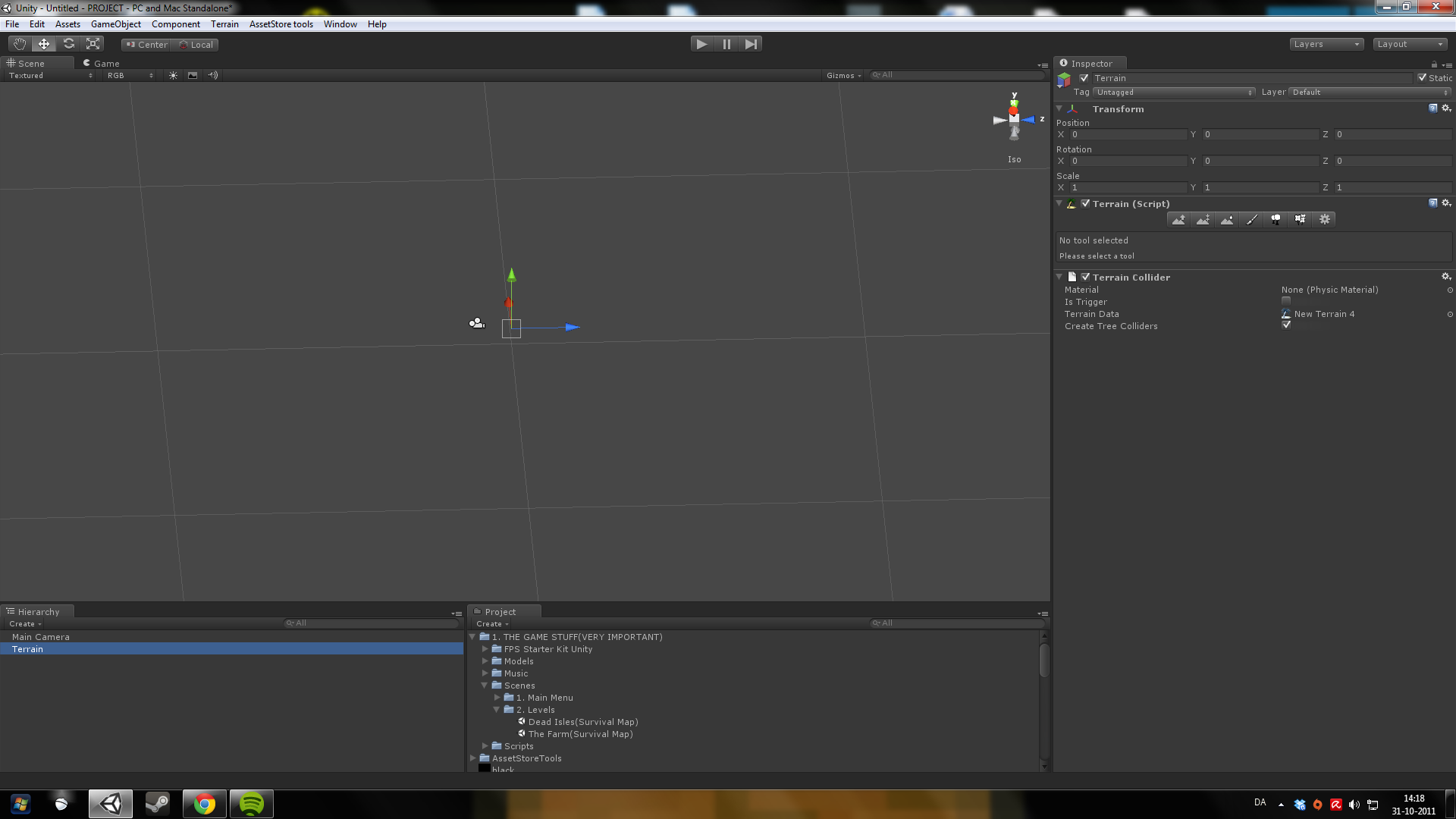Expand the Scripts folder
Screen dimensions: 1456x819
[485, 746]
